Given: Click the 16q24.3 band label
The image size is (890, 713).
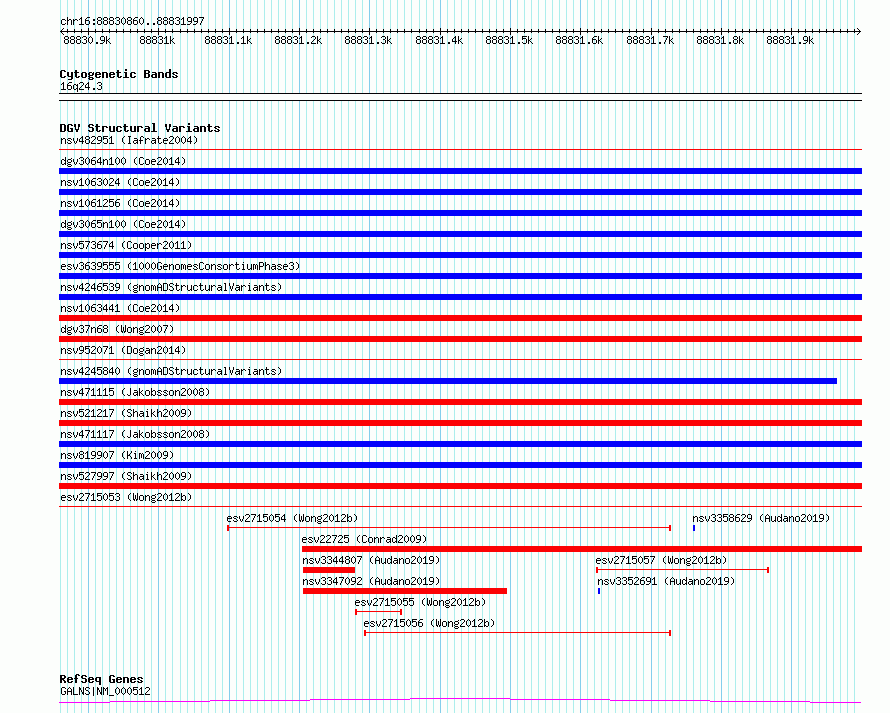Looking at the screenshot, I should pyautogui.click(x=81, y=86).
